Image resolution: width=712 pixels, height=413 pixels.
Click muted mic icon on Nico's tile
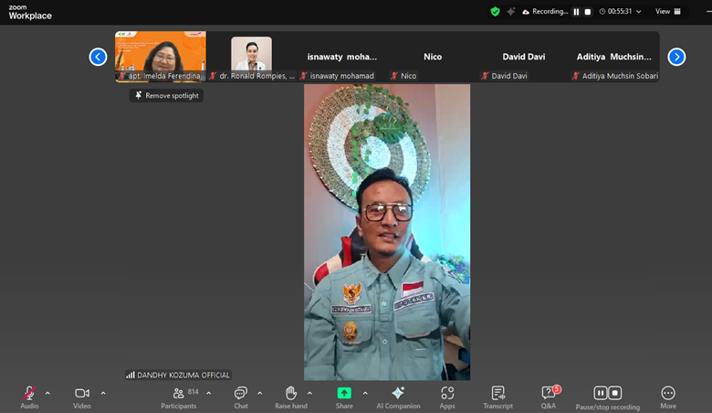tap(394, 76)
